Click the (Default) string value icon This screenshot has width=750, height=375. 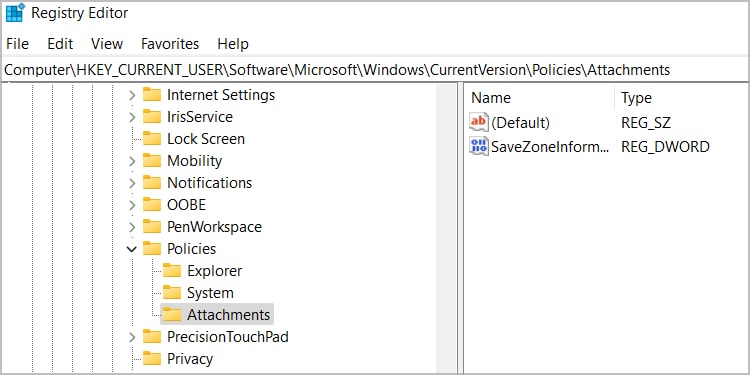[479, 122]
